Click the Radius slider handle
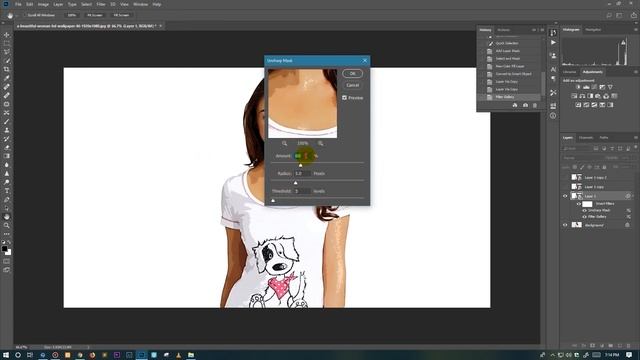The width and height of the screenshot is (640, 360). [296, 183]
